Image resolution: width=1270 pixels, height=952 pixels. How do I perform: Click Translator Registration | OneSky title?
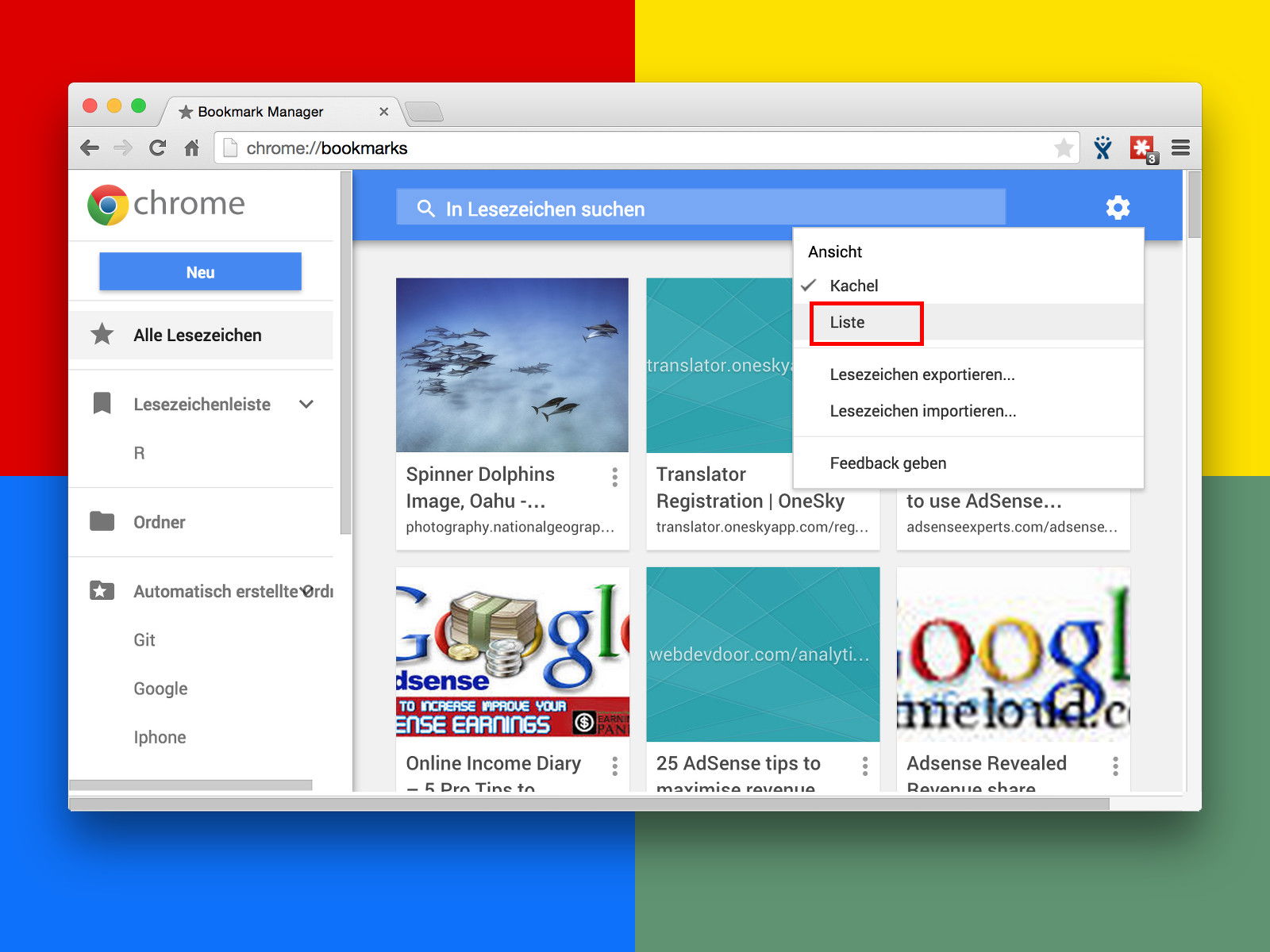750,487
